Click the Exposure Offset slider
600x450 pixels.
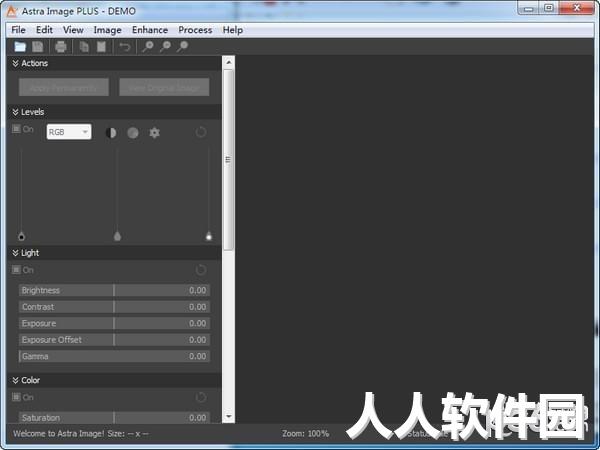pos(114,340)
